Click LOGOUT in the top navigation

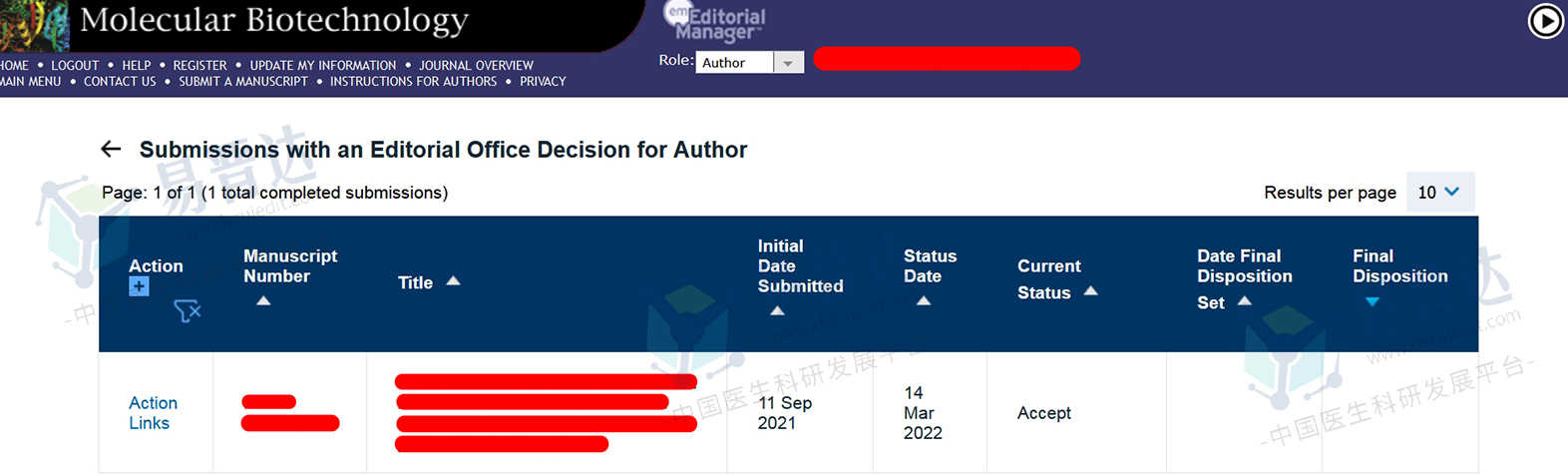pyautogui.click(x=75, y=65)
